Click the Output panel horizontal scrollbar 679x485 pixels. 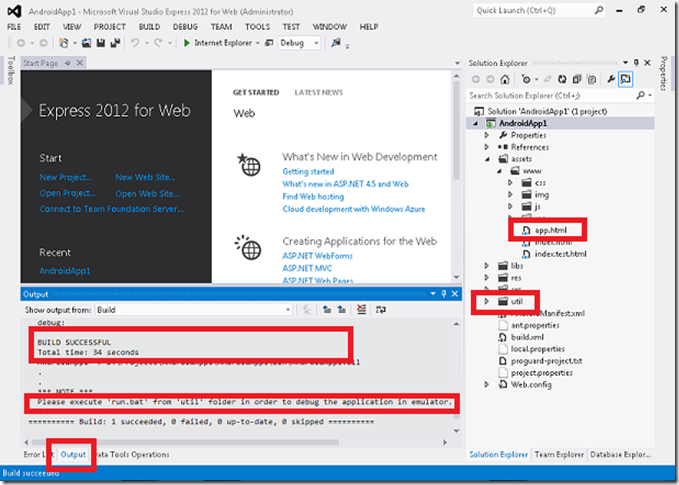(x=185, y=442)
